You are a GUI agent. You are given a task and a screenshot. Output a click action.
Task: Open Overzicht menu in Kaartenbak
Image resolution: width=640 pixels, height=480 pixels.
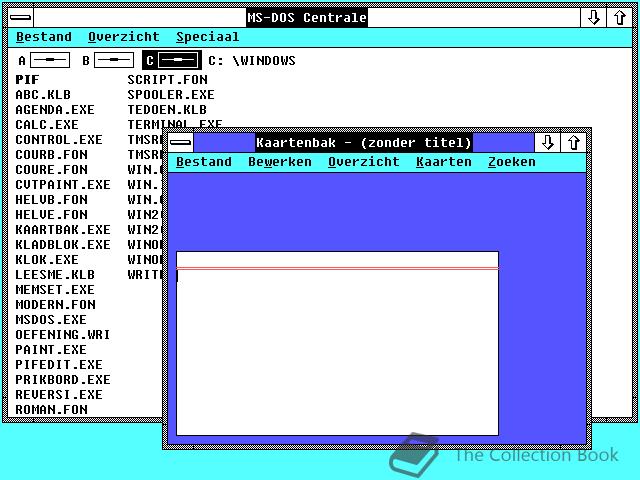click(364, 162)
